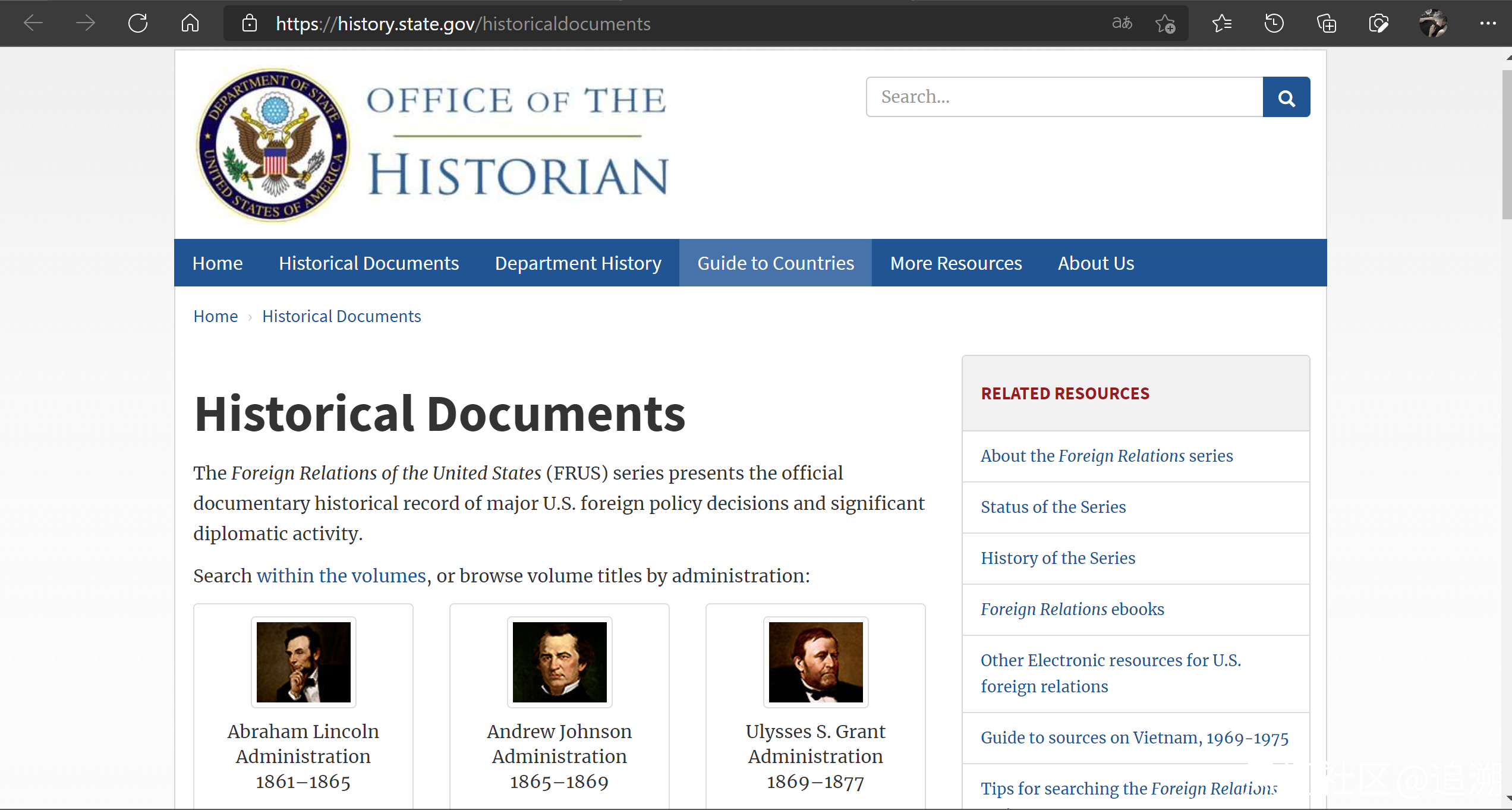Click inside the site Search field

point(1064,97)
